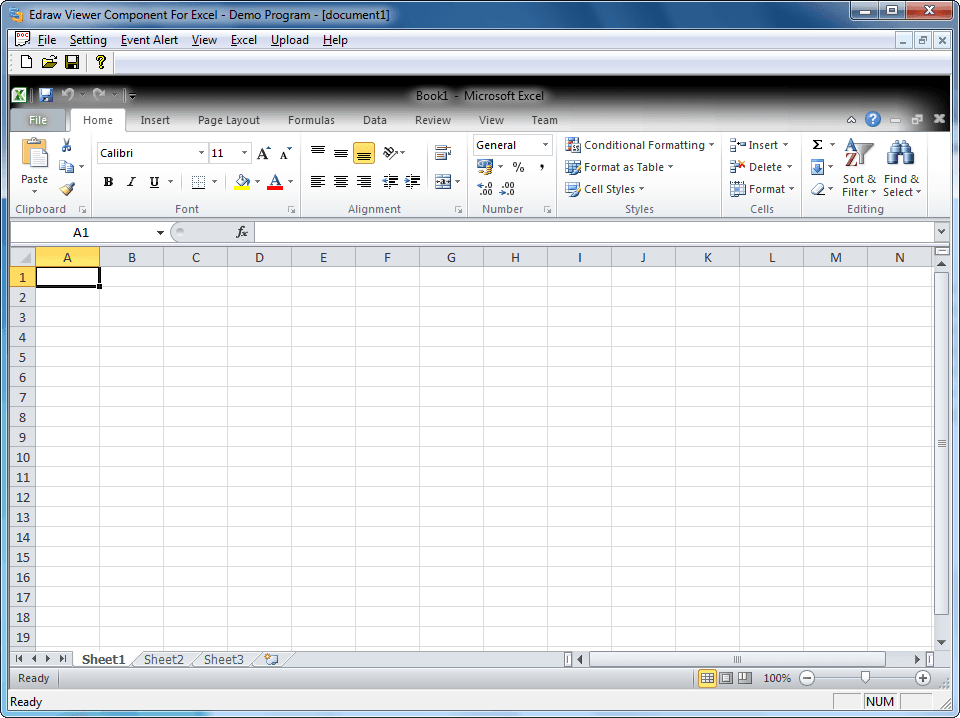Image resolution: width=960 pixels, height=718 pixels.
Task: Expand the formula bar chevron
Action: click(941, 232)
